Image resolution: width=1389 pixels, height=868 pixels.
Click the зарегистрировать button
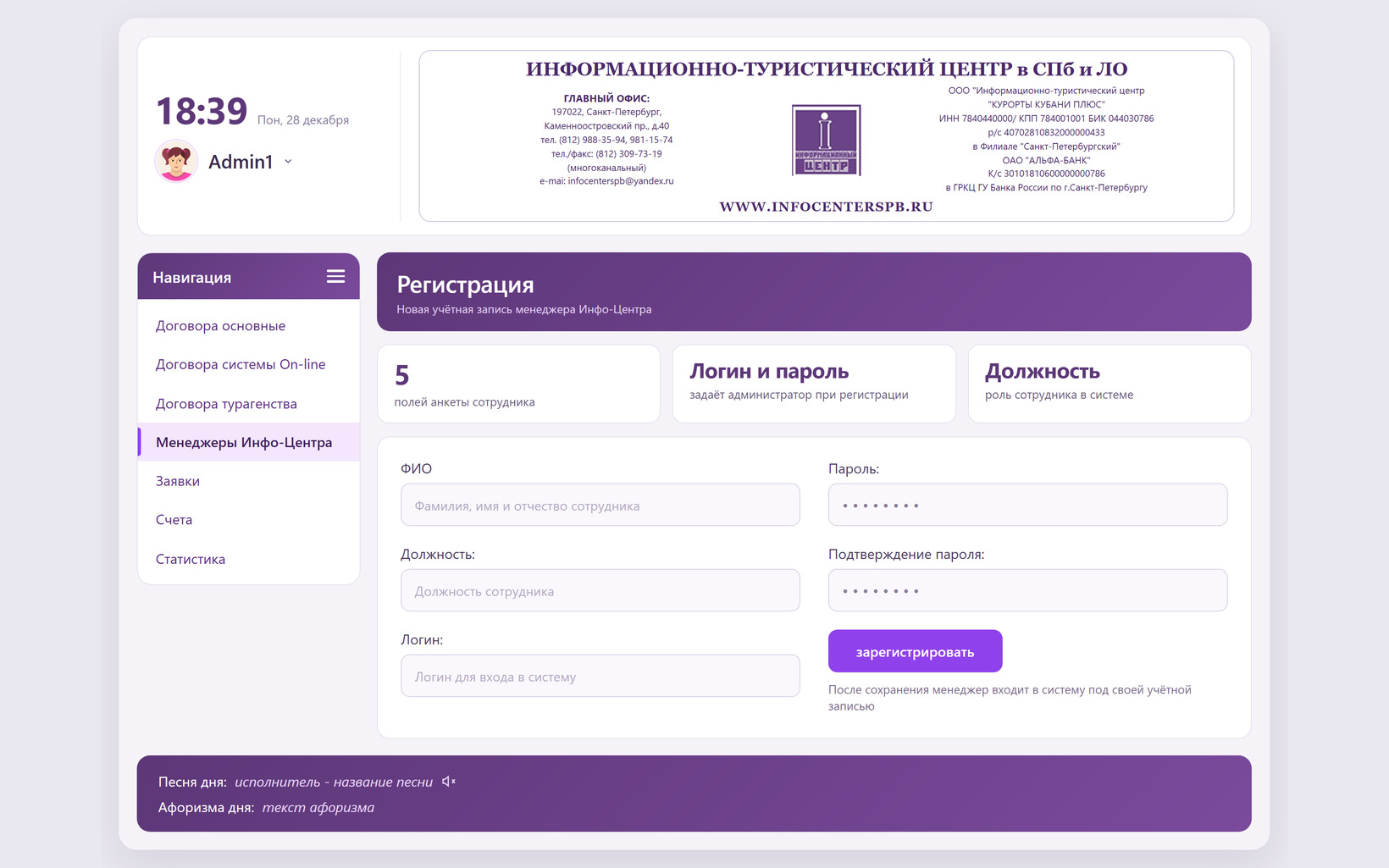915,651
